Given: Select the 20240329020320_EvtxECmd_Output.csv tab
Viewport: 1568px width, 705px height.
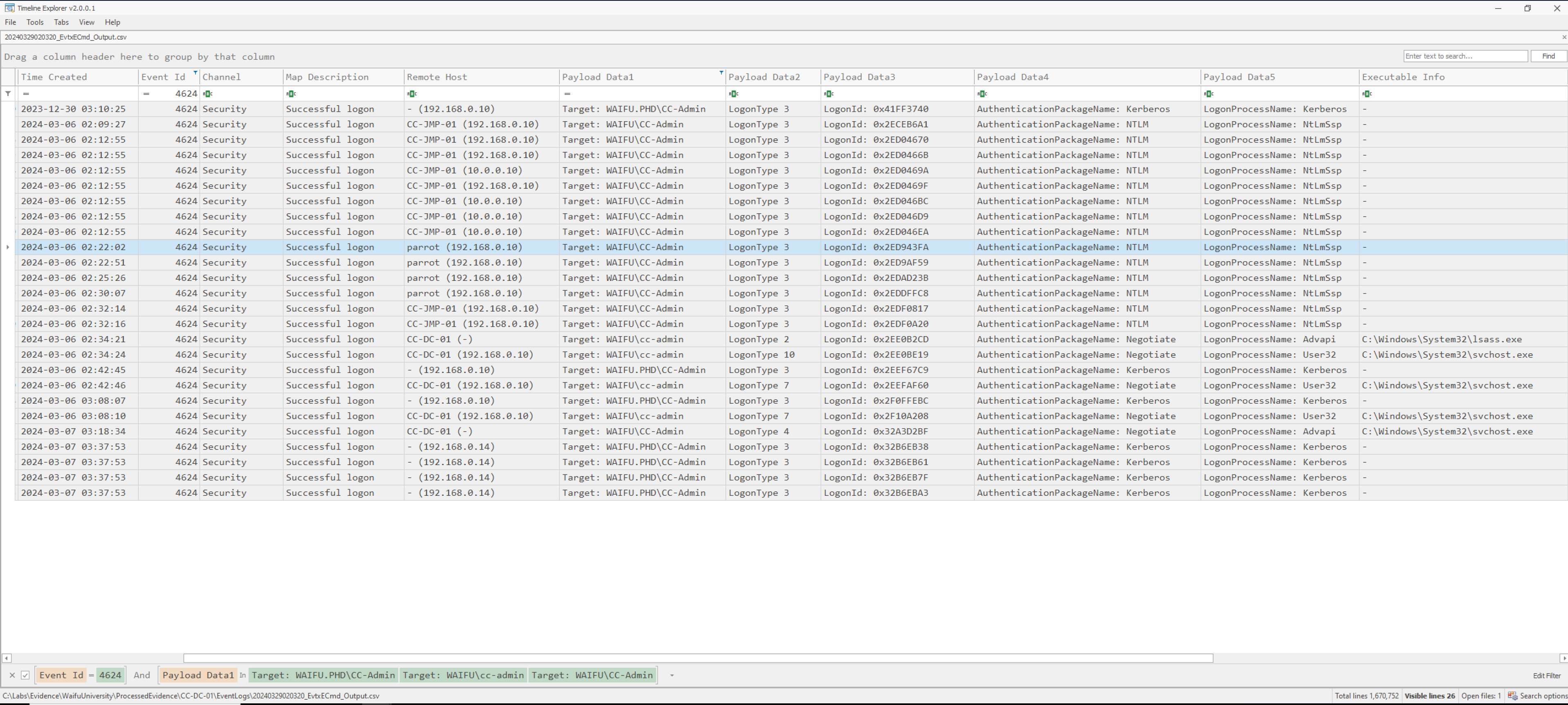Looking at the screenshot, I should coord(65,37).
